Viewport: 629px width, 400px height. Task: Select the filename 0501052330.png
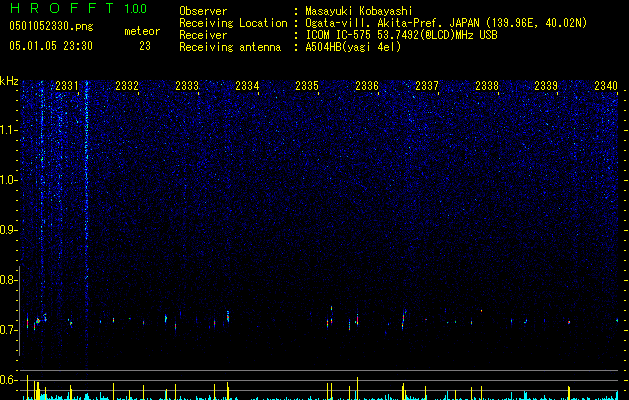point(51,26)
